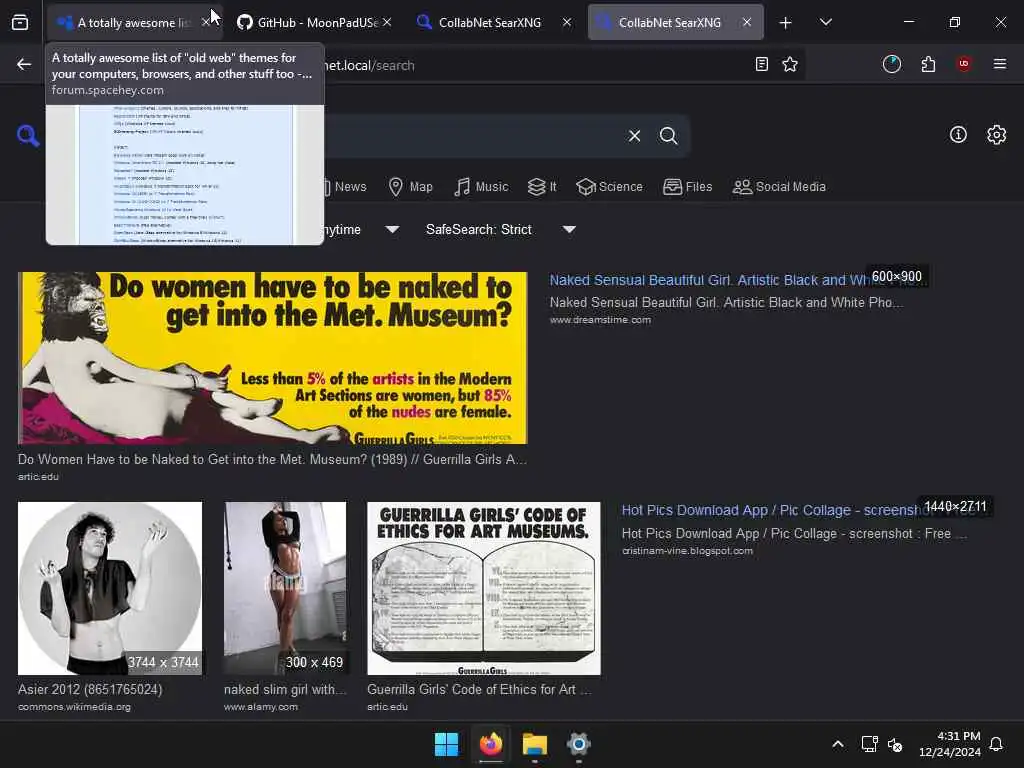Image resolution: width=1024 pixels, height=768 pixels.
Task: Click www.alamy.com source link
Action: click(x=261, y=707)
